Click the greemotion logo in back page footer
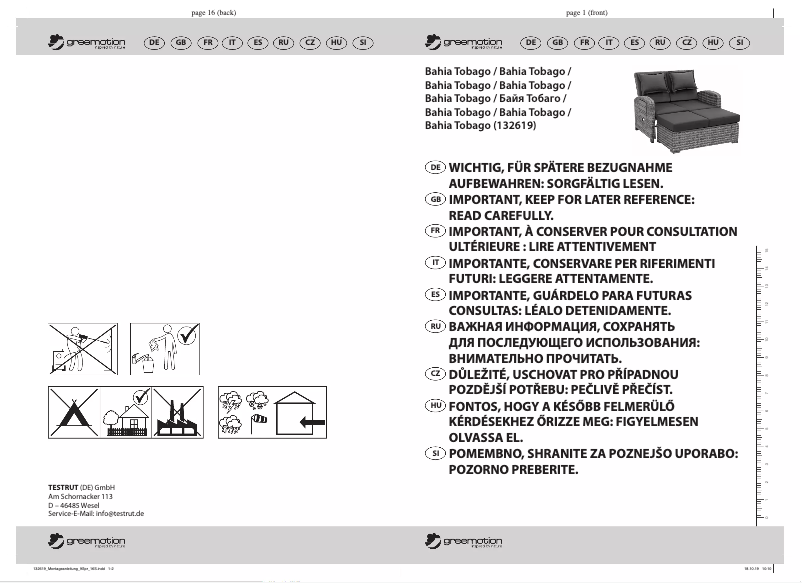802x583 pixels. pos(87,542)
